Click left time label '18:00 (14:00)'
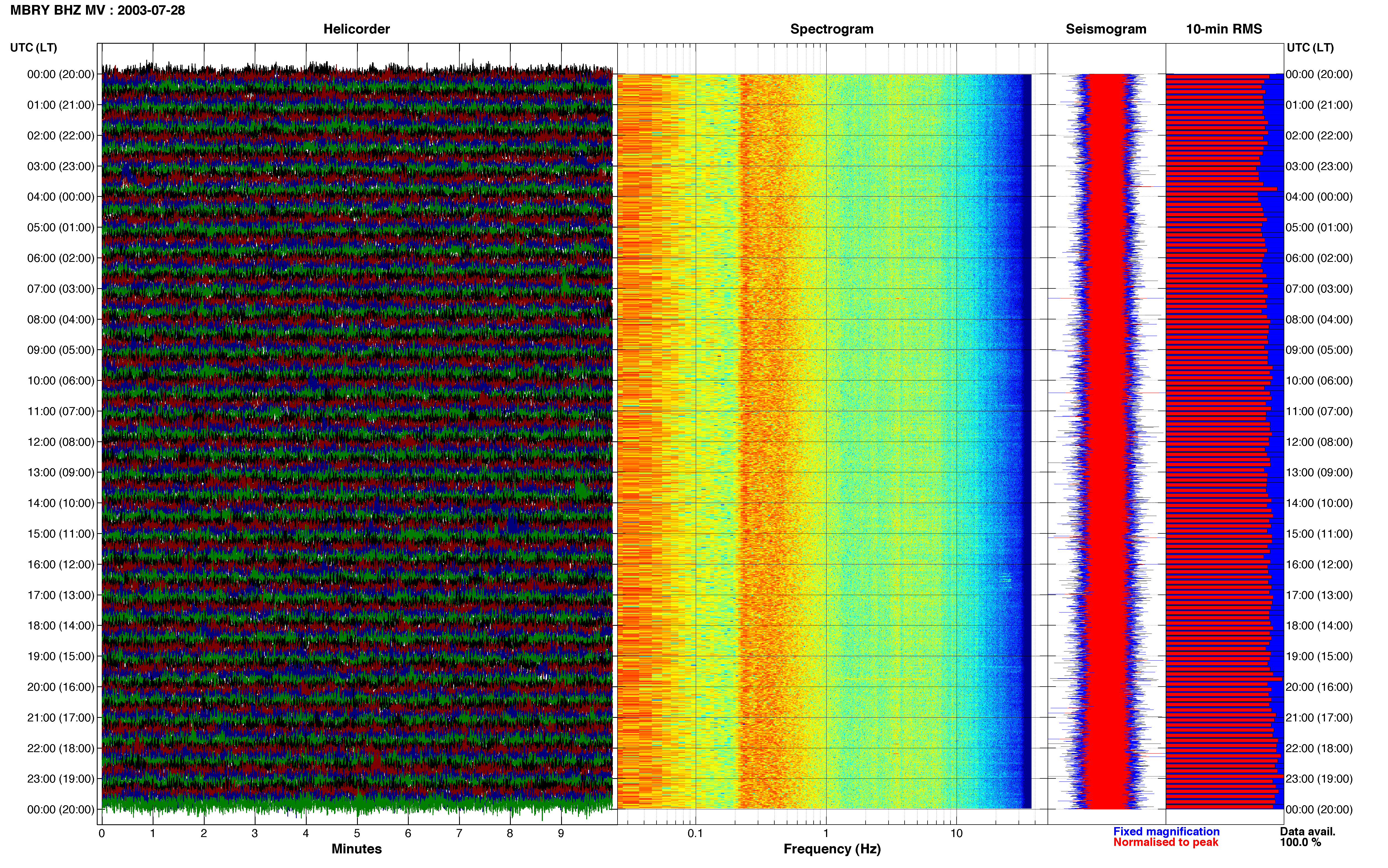The image size is (1388, 868). click(x=61, y=625)
